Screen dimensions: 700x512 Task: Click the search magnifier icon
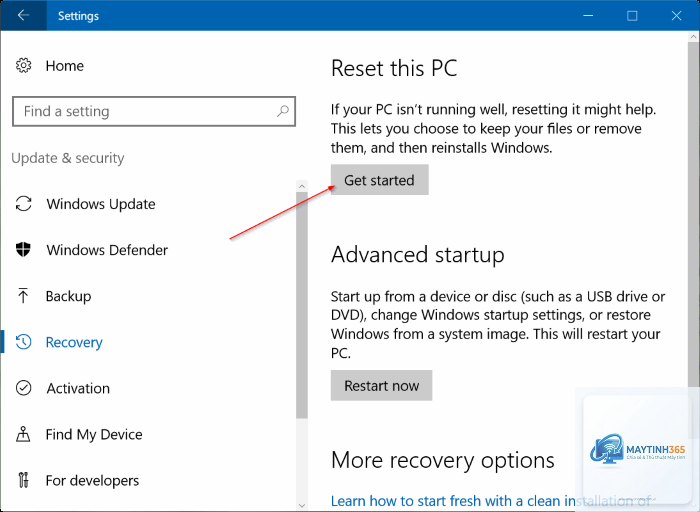tap(283, 111)
